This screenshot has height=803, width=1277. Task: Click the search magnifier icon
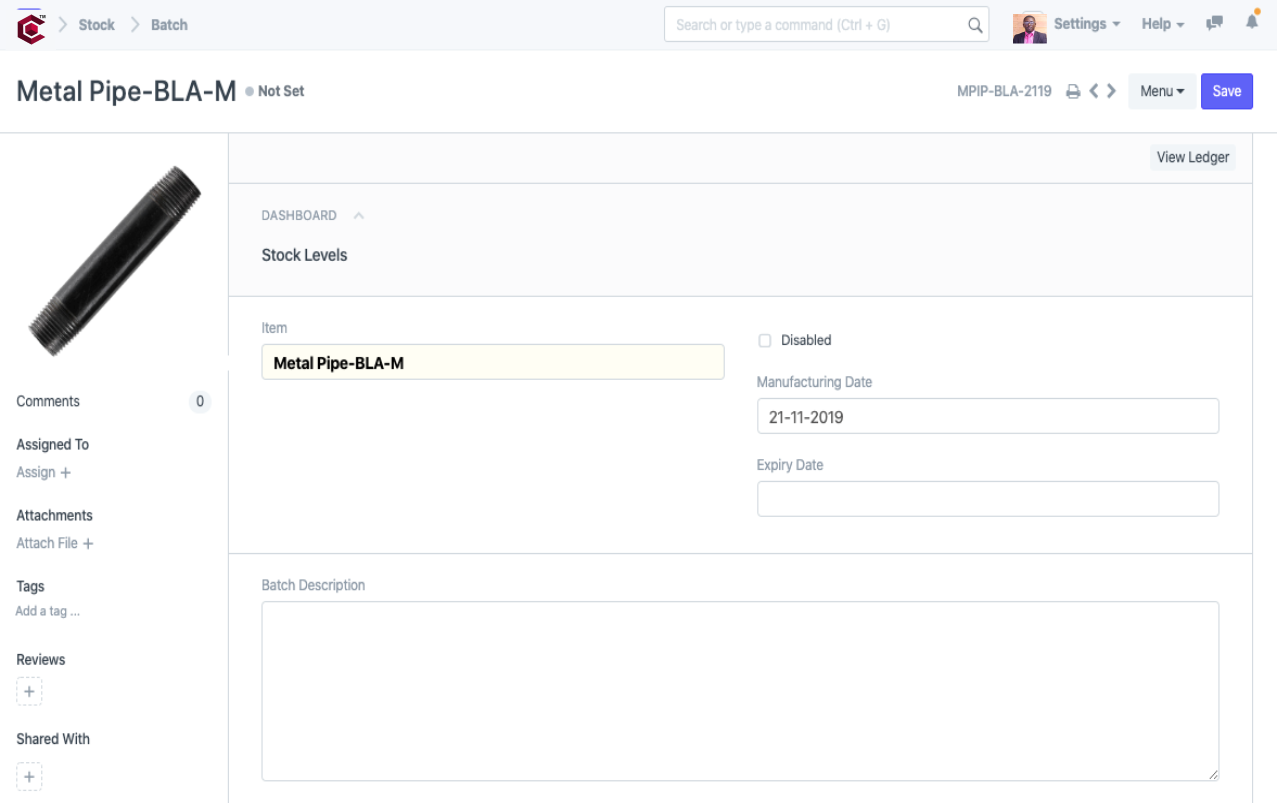coord(975,25)
